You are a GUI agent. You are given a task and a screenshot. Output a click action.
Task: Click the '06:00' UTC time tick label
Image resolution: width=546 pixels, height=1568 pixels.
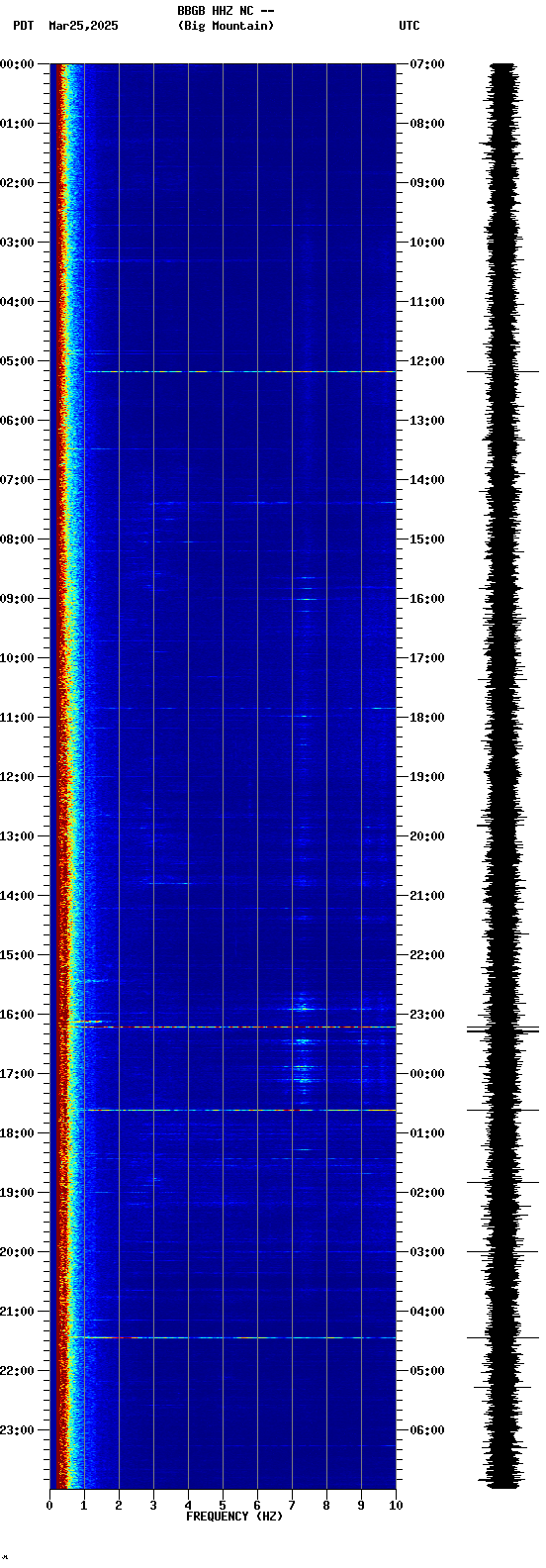(x=427, y=1430)
